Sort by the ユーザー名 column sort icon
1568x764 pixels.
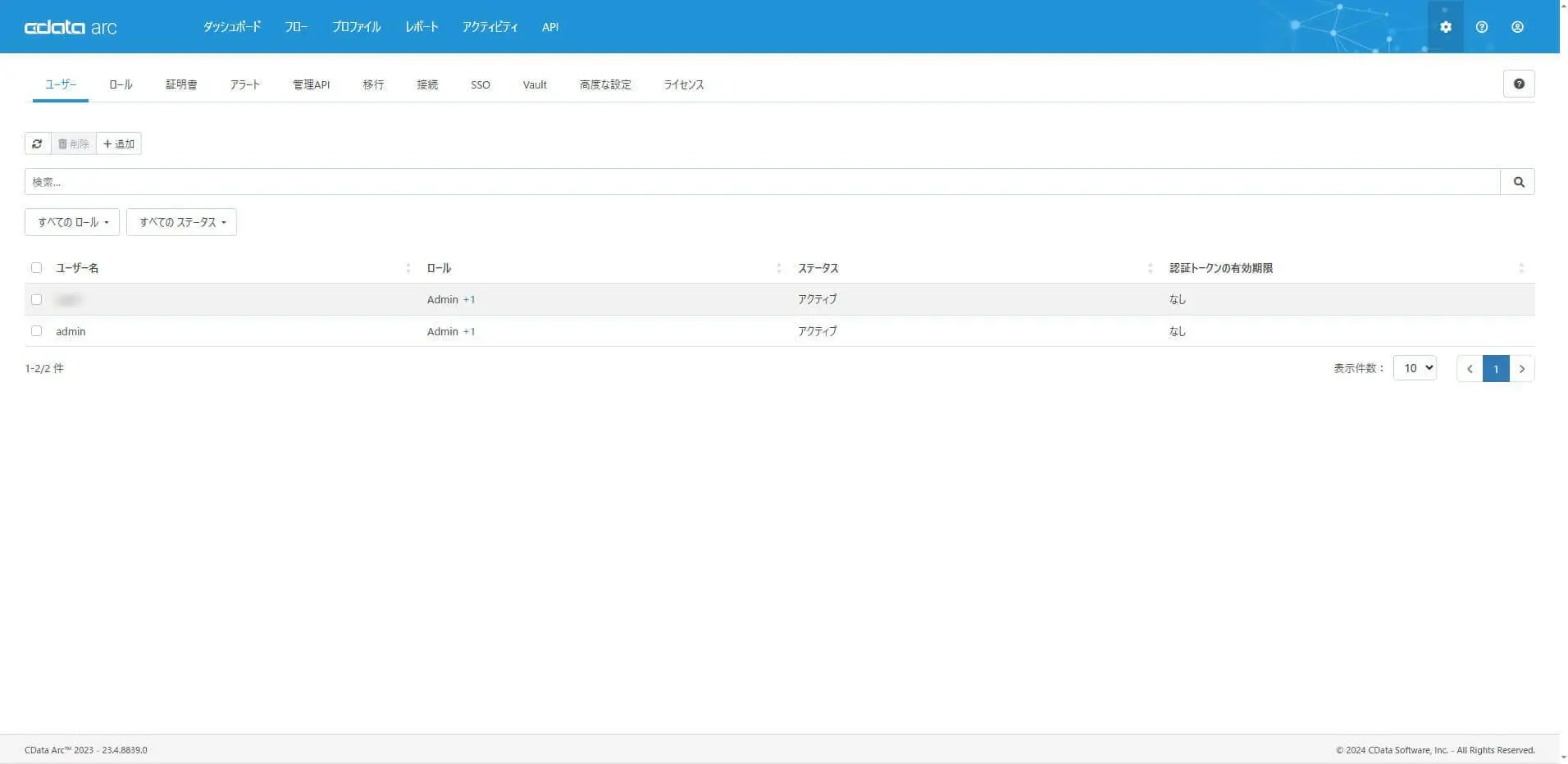[x=408, y=268]
